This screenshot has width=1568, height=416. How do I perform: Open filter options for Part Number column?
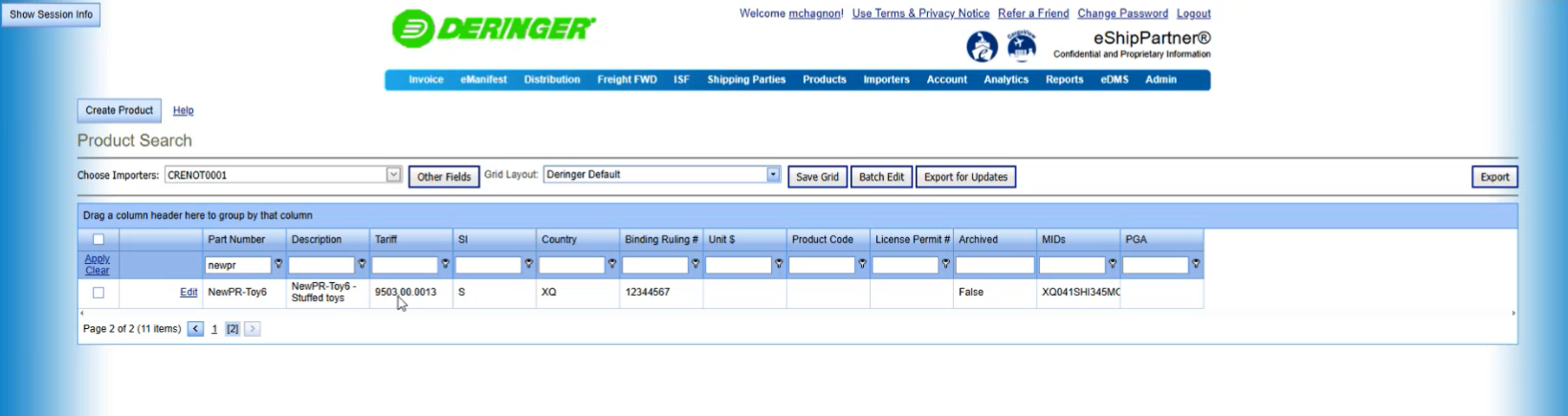click(x=278, y=264)
